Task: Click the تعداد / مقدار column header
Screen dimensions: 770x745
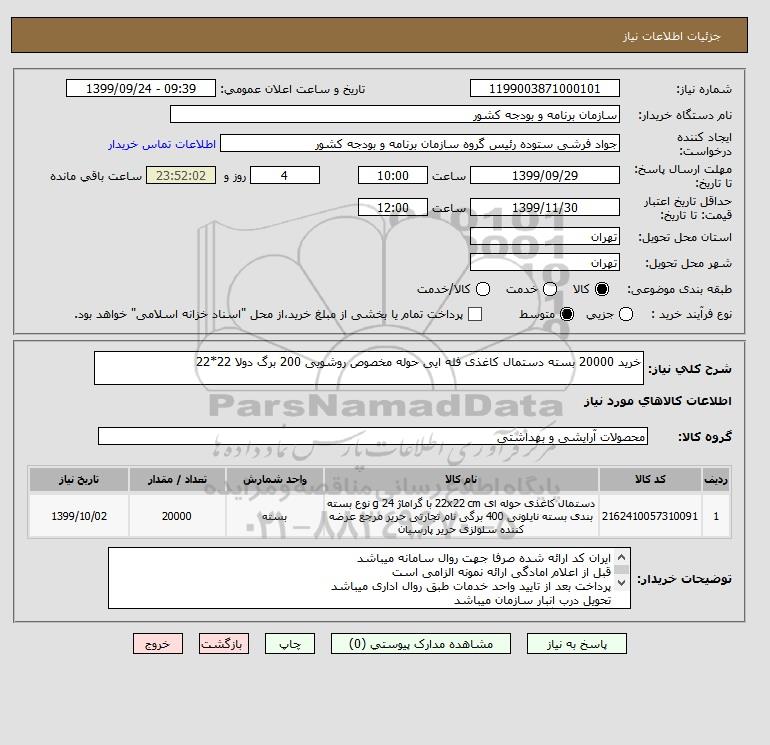Action: click(x=177, y=479)
